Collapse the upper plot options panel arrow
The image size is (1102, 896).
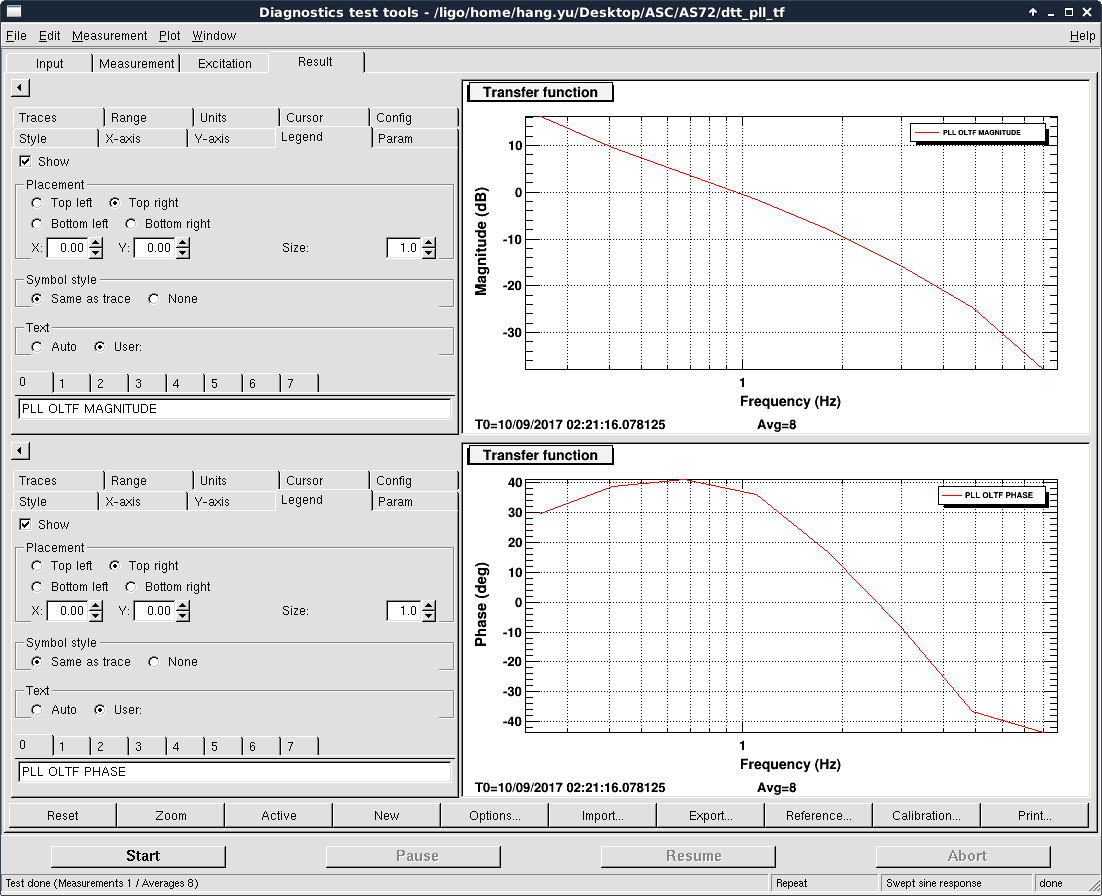click(x=20, y=88)
